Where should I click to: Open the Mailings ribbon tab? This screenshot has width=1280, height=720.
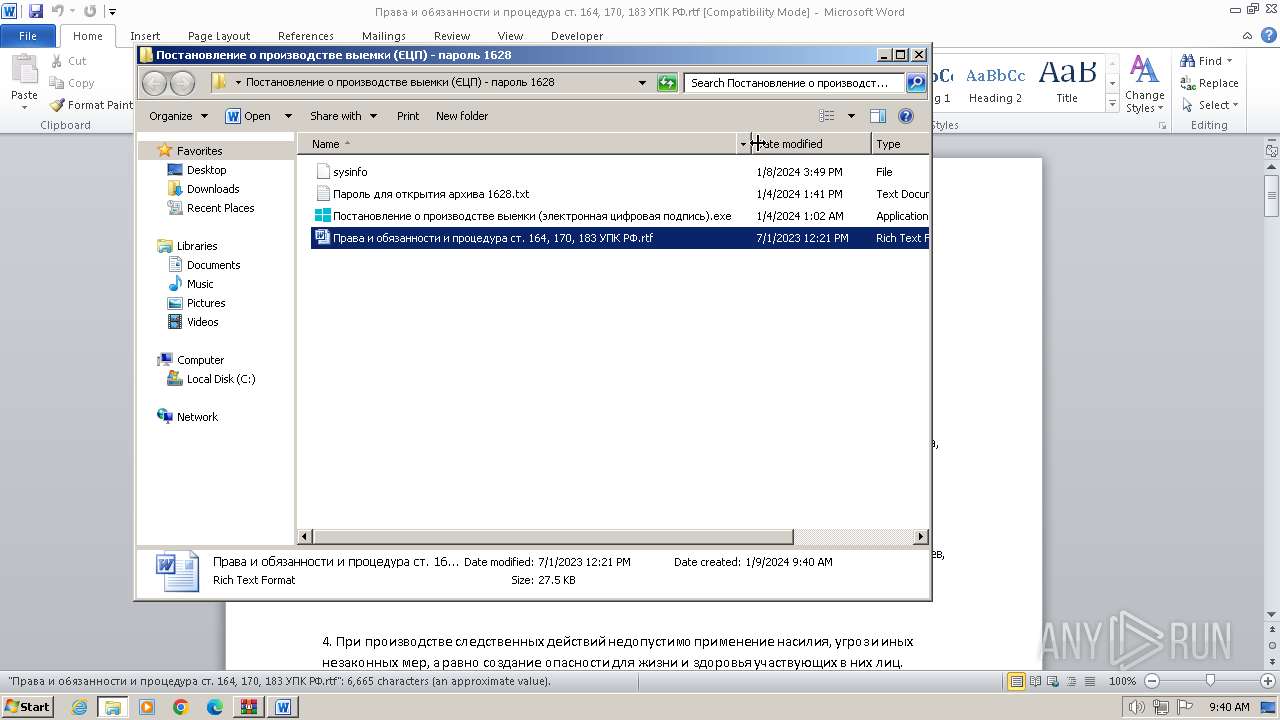[384, 36]
